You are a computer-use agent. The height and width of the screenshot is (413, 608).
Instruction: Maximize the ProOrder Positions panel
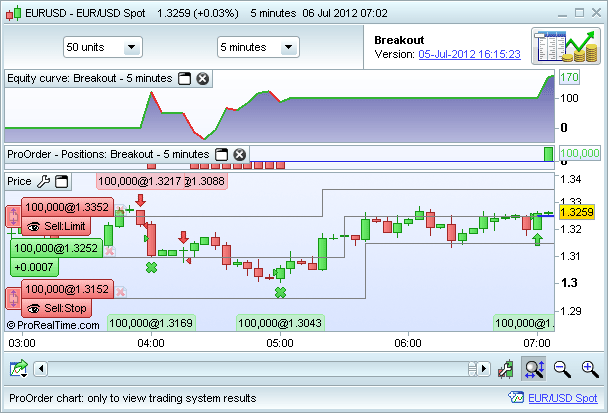pyautogui.click(x=222, y=154)
